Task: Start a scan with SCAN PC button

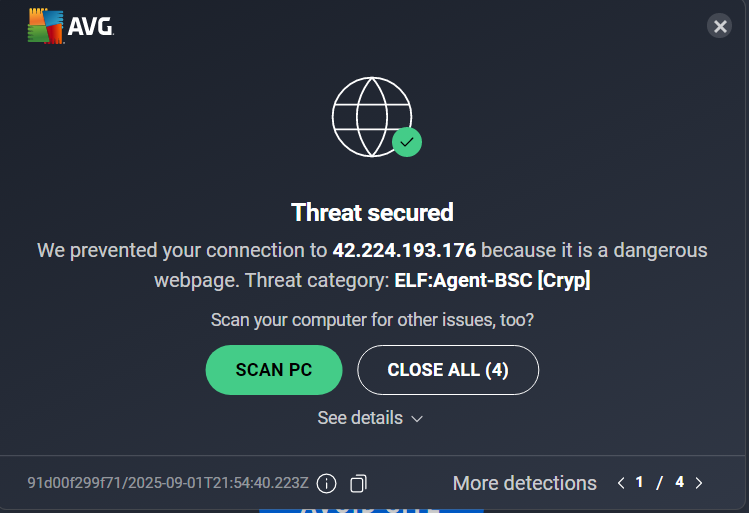Action: tap(274, 370)
